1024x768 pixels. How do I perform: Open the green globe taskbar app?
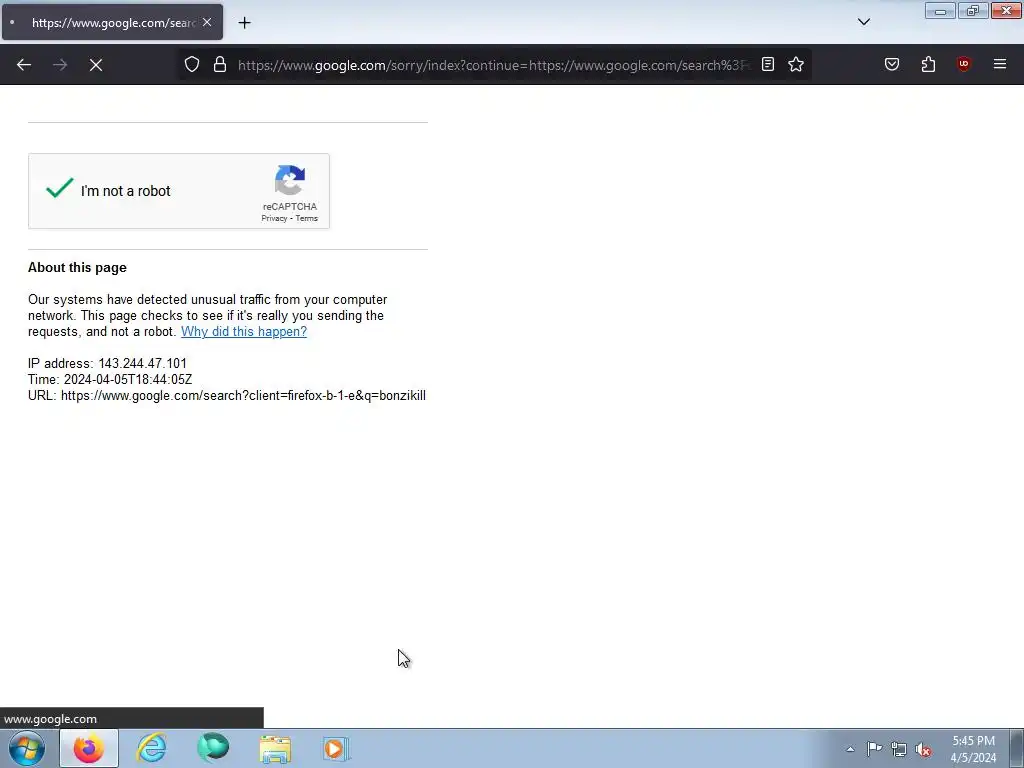point(213,748)
